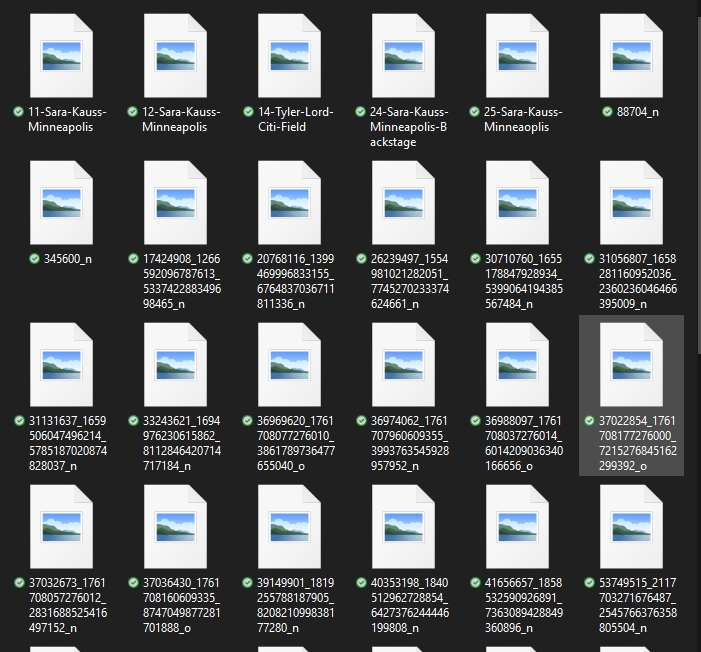The width and height of the screenshot is (701, 652).
Task: Click the image icon for file 17424908_1266
Action: pos(175,203)
